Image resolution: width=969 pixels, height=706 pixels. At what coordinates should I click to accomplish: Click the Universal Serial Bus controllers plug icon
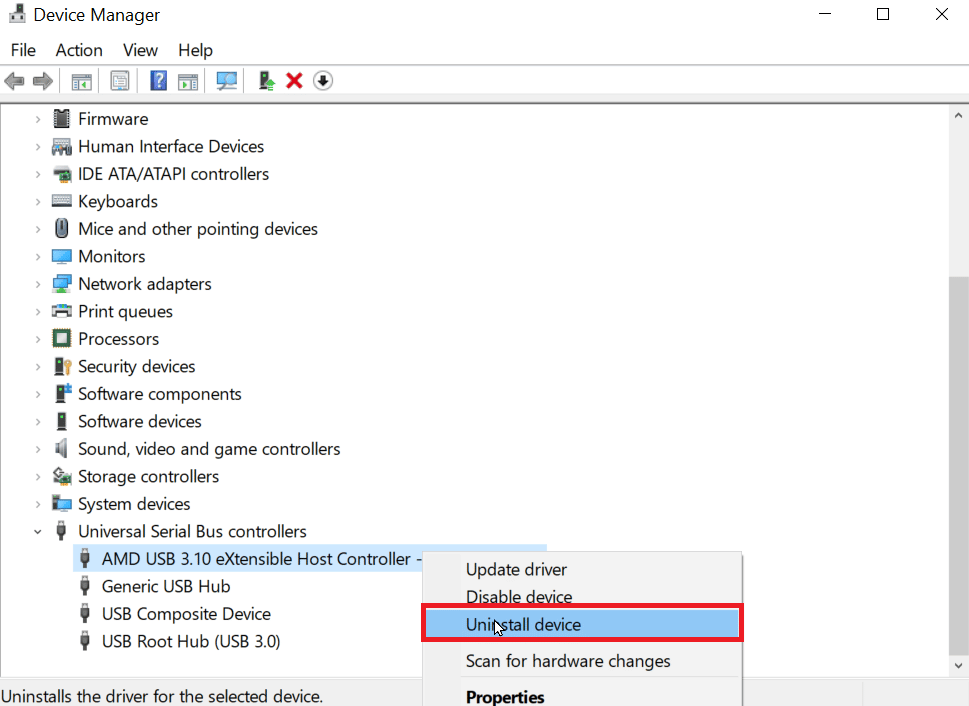pyautogui.click(x=61, y=531)
